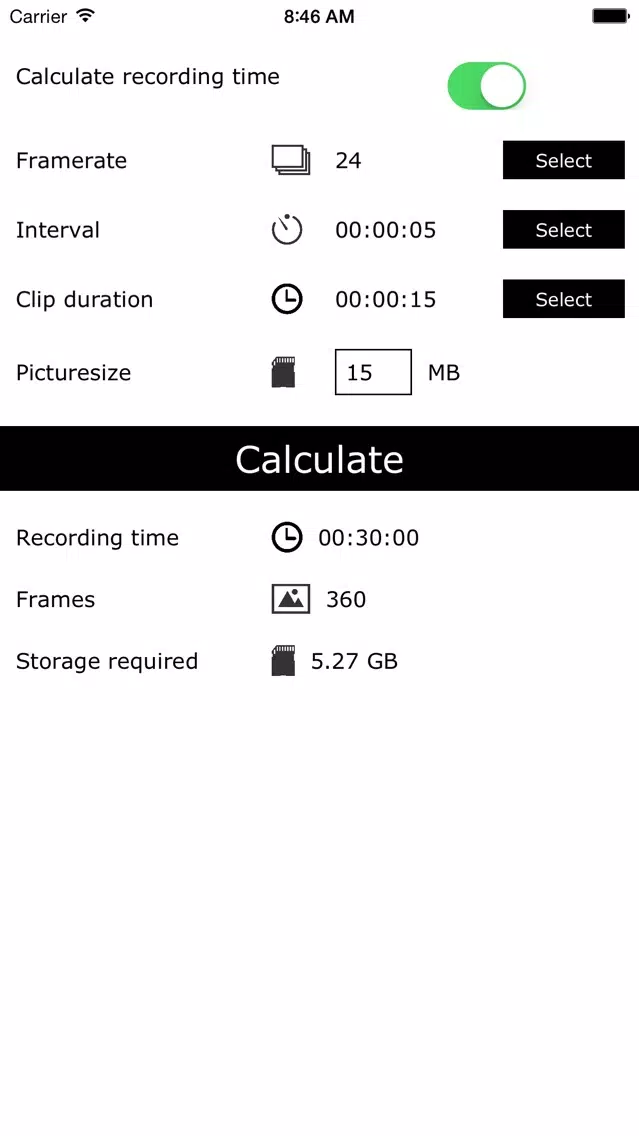Viewport: 639px width, 1136px height.
Task: Open the Framerate Select picker
Action: 564,160
